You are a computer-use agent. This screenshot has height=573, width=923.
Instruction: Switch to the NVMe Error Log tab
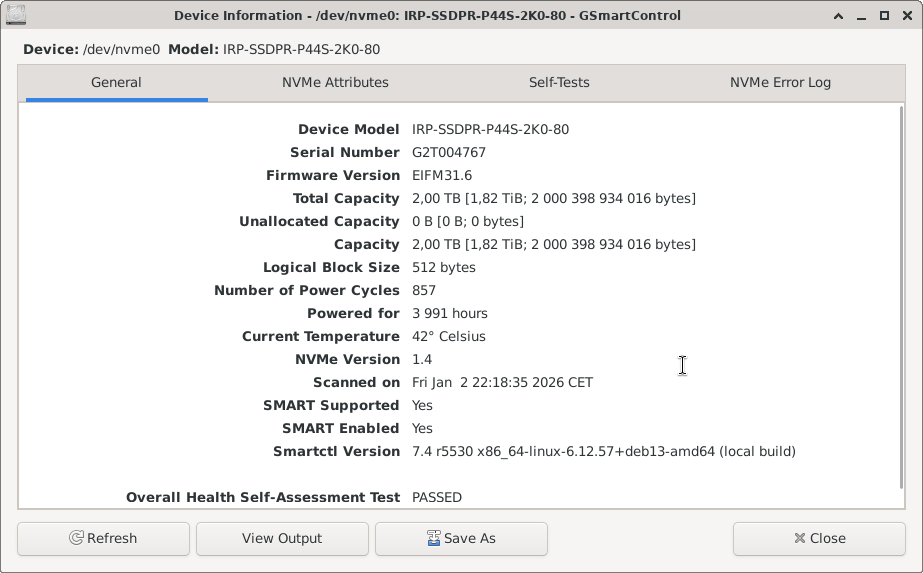coord(780,82)
